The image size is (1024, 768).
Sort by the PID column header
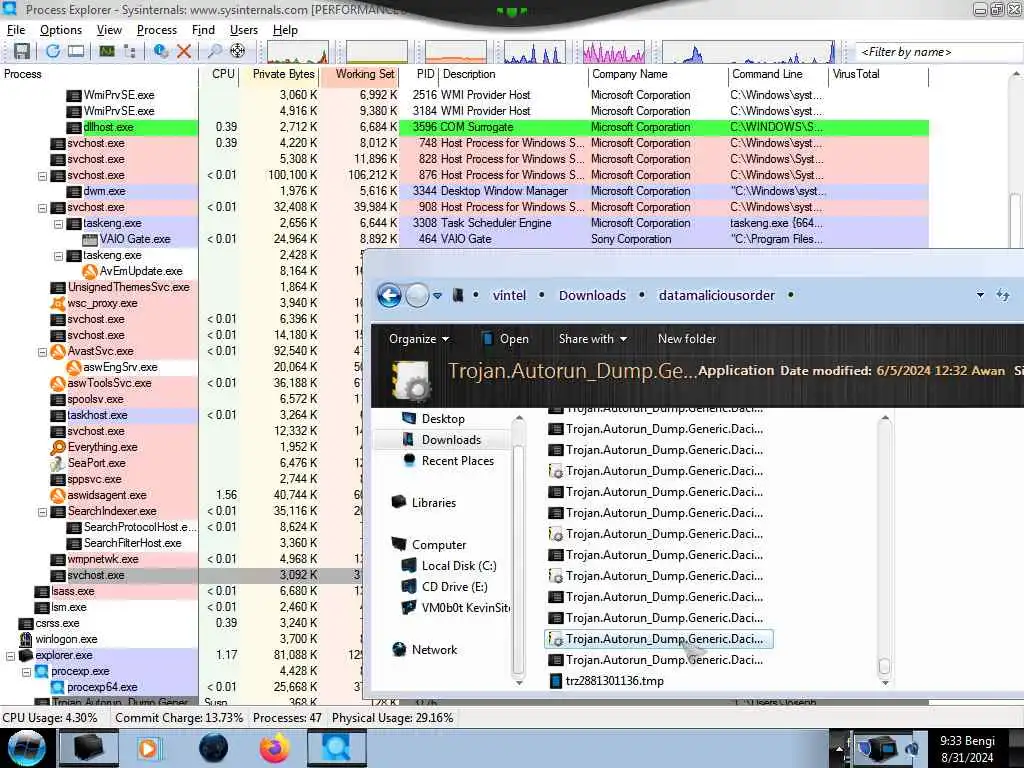coord(419,74)
